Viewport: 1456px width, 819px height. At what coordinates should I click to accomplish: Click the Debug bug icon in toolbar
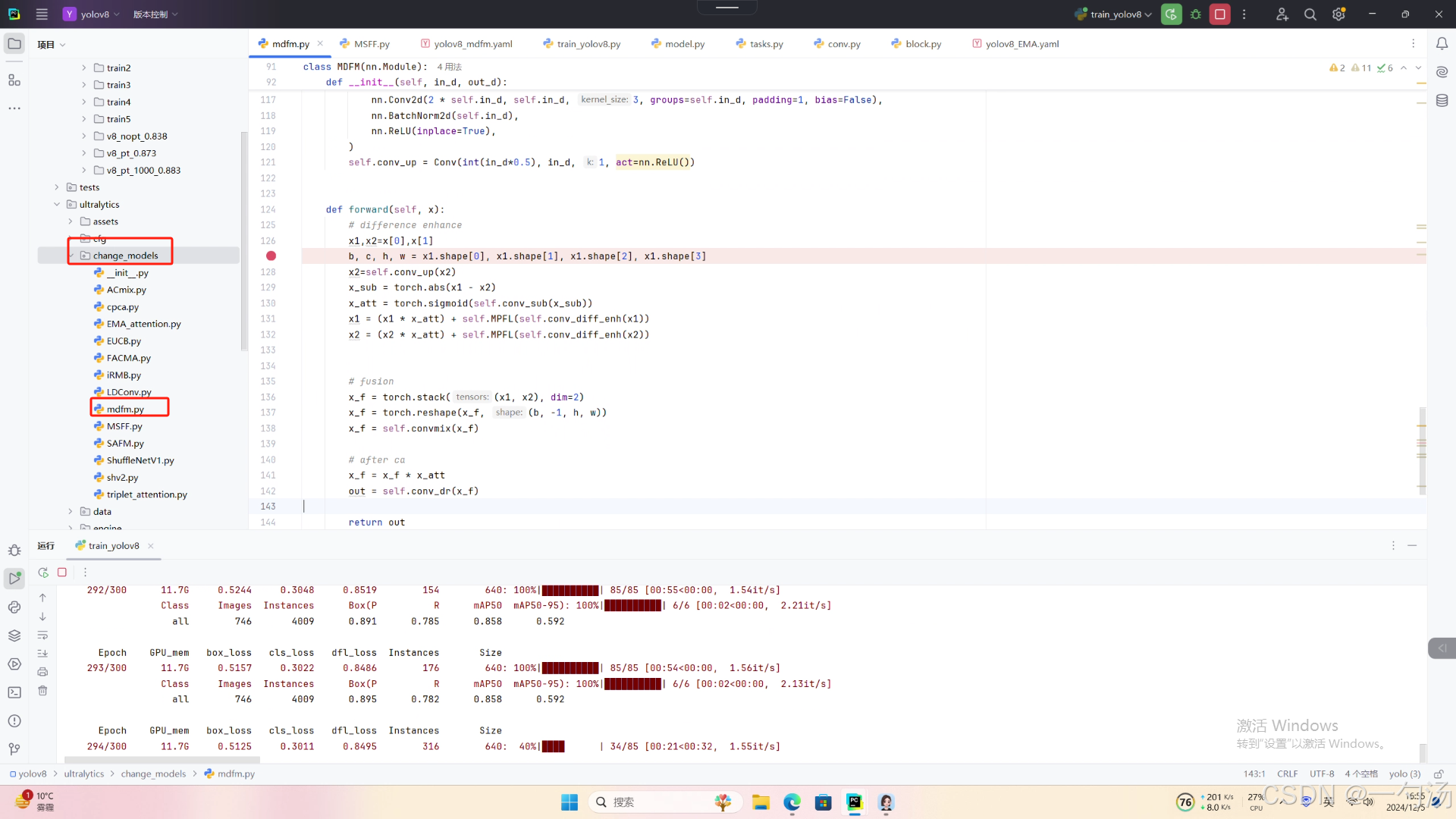(1196, 14)
